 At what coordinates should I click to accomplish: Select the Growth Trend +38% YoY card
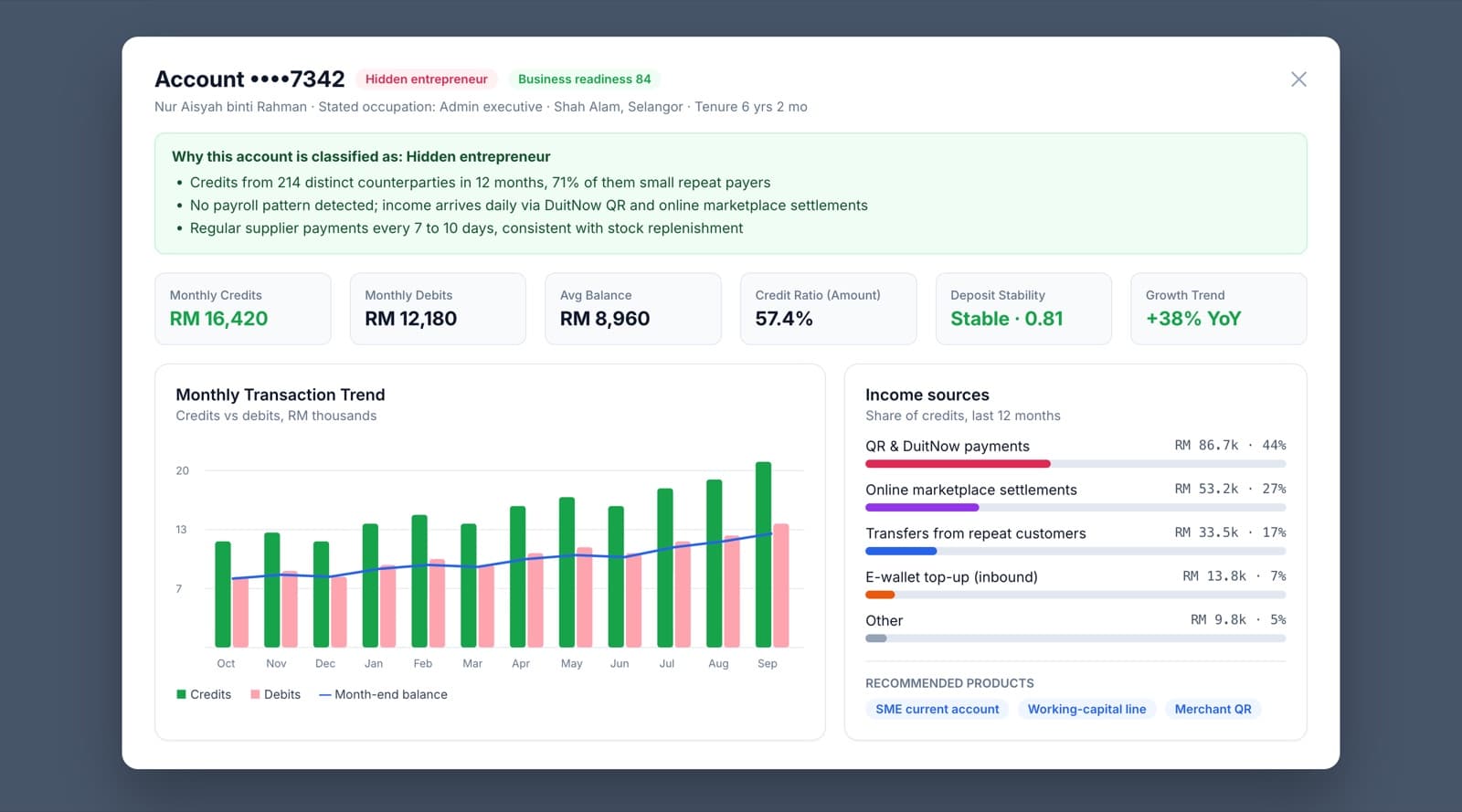(1219, 309)
